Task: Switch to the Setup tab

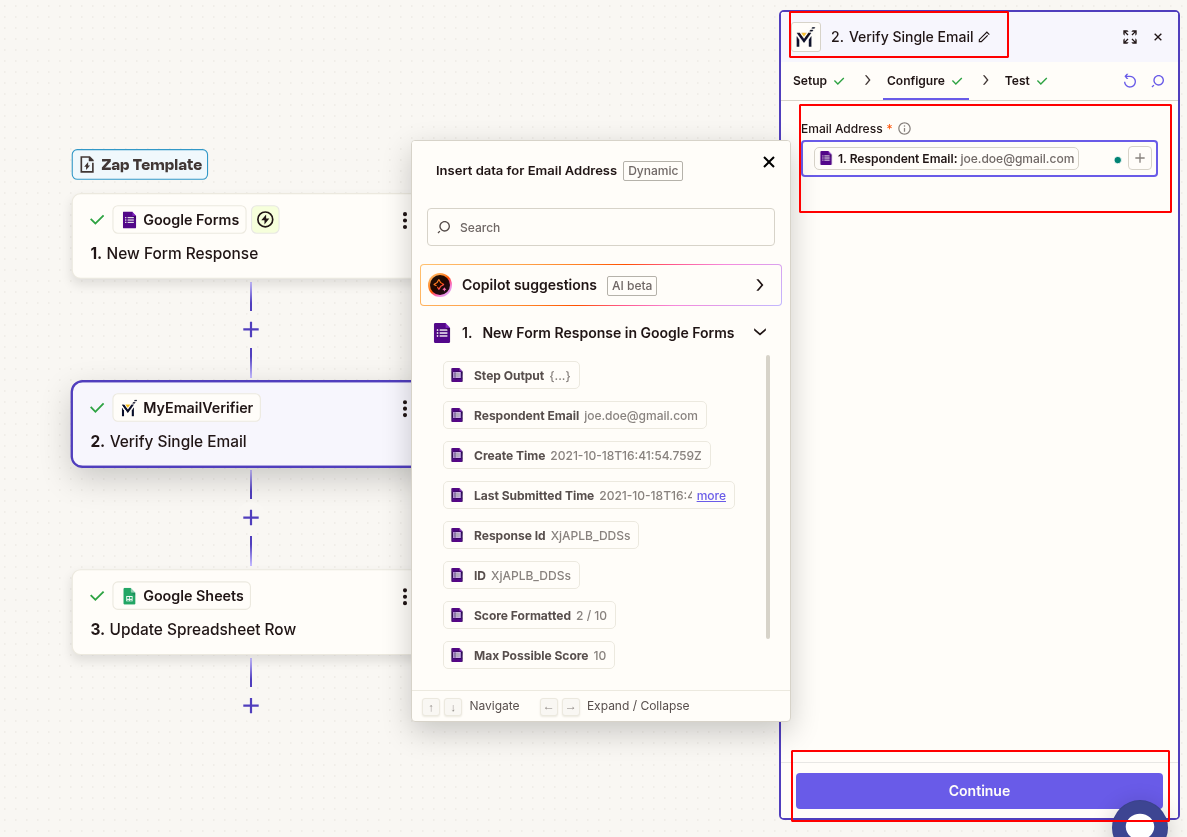Action: pos(811,80)
